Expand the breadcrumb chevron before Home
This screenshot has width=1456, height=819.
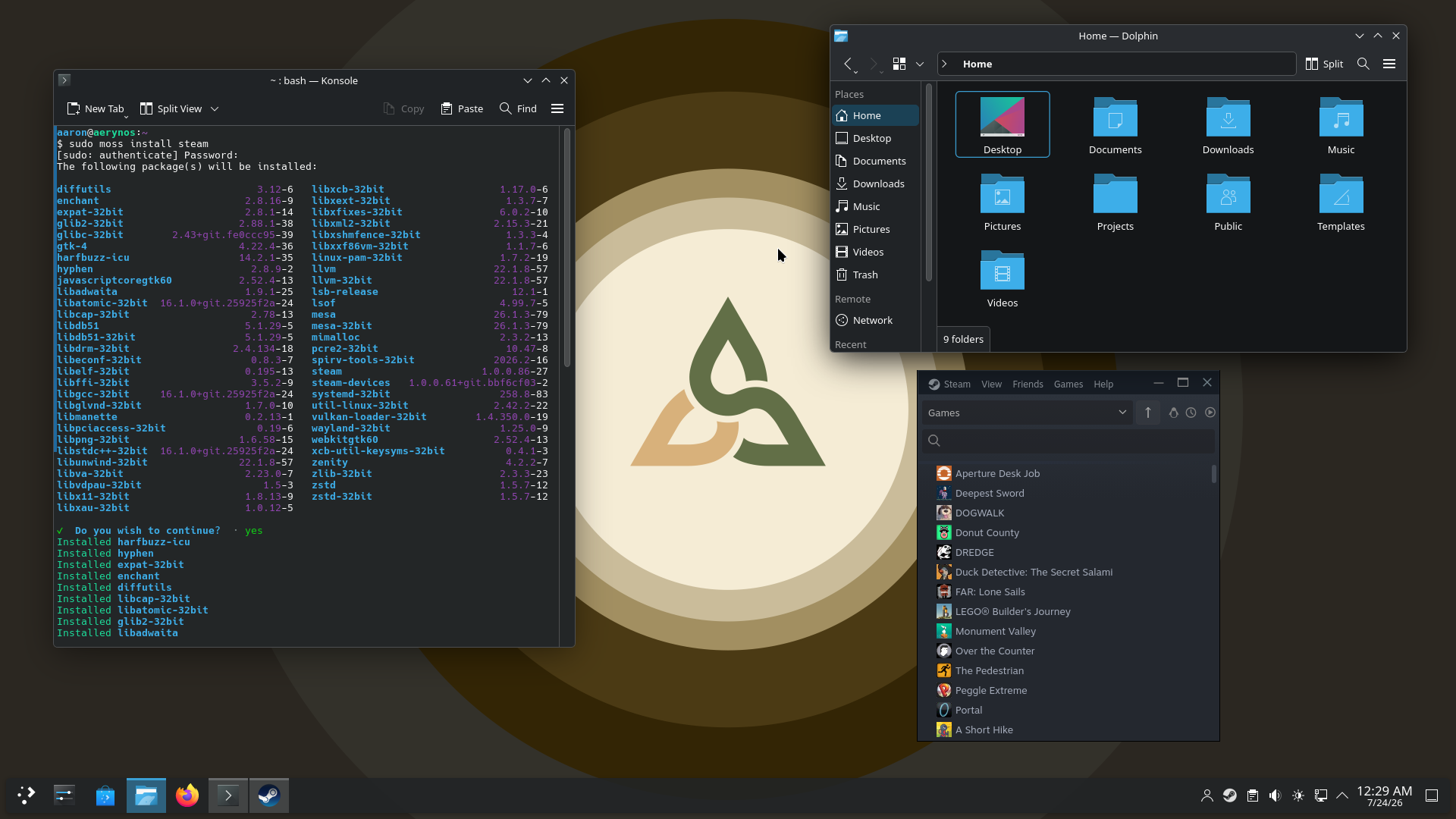coord(945,64)
